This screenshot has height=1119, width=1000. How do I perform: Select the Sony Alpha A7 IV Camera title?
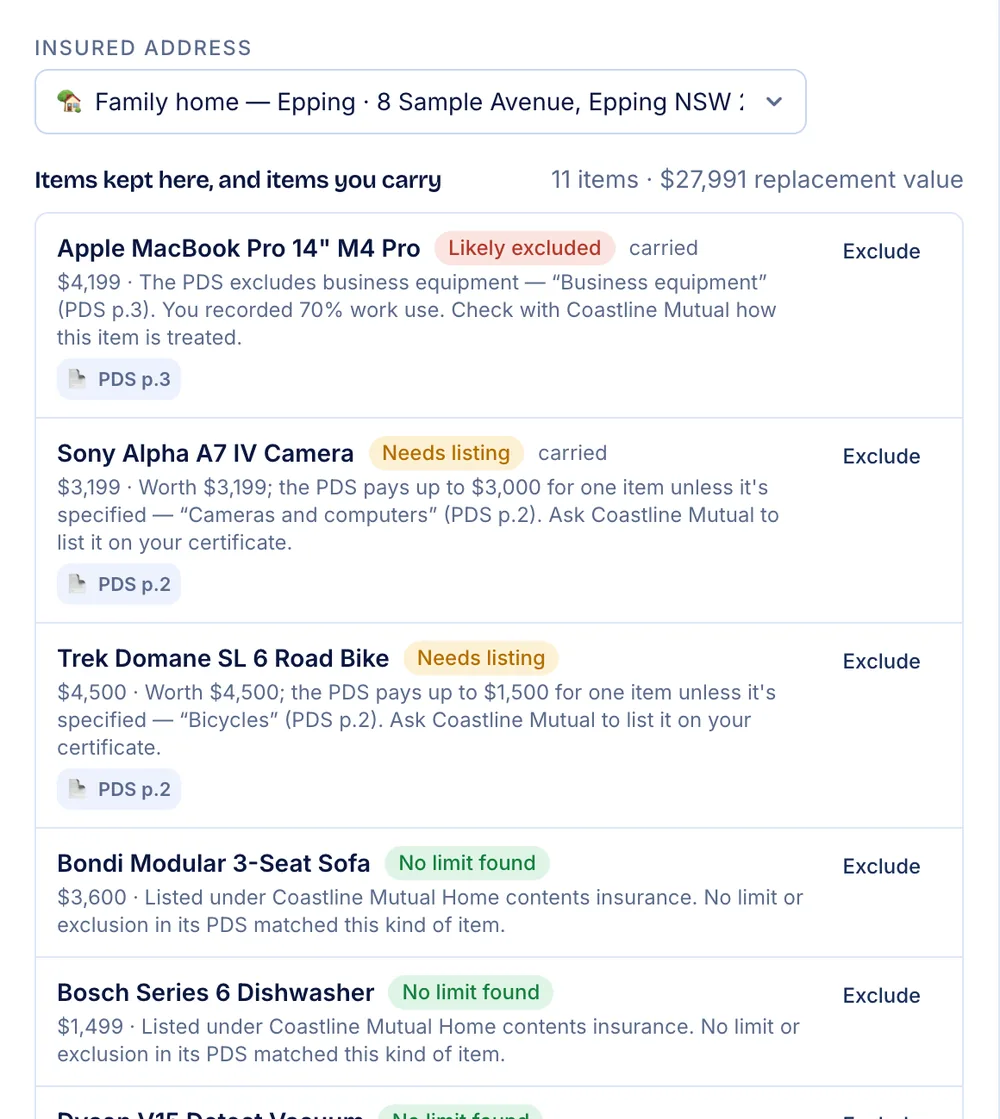click(x=206, y=453)
